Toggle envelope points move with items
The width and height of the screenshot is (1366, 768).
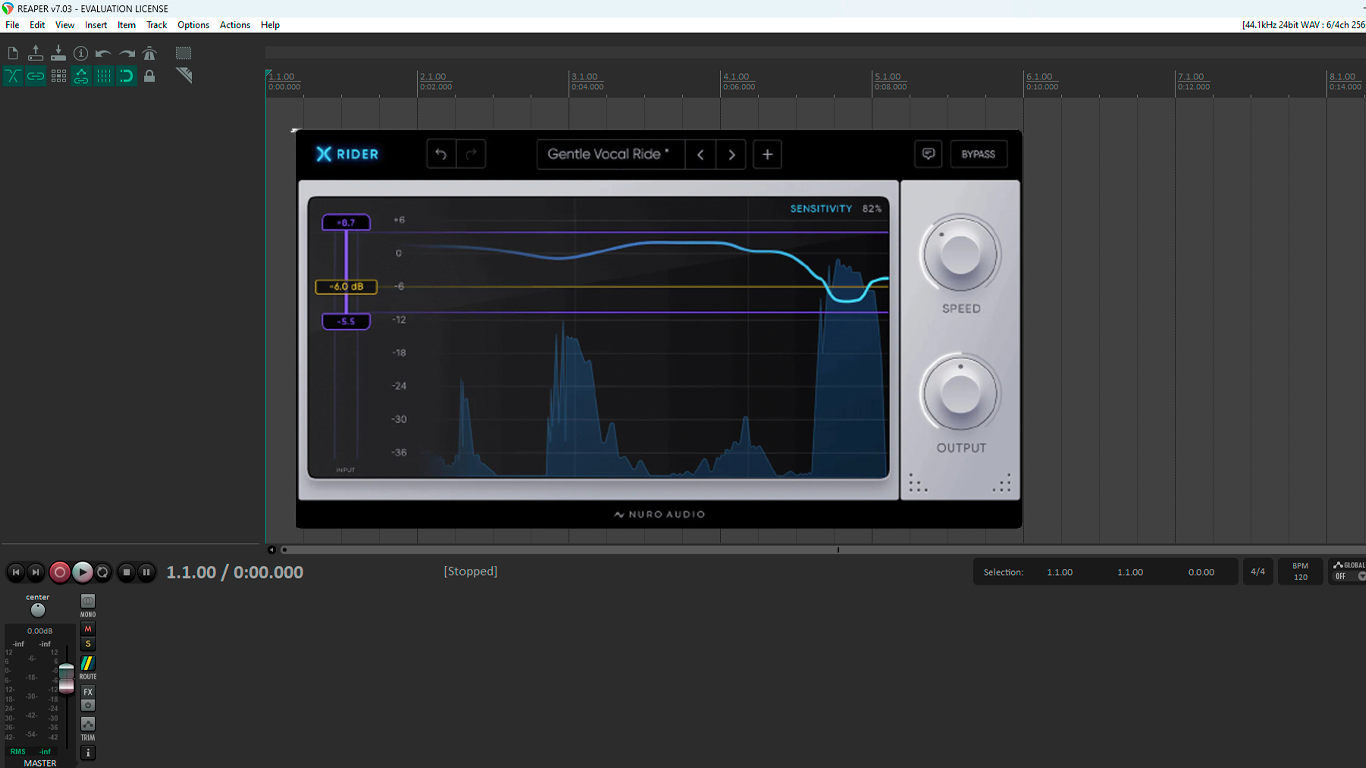tap(81, 76)
